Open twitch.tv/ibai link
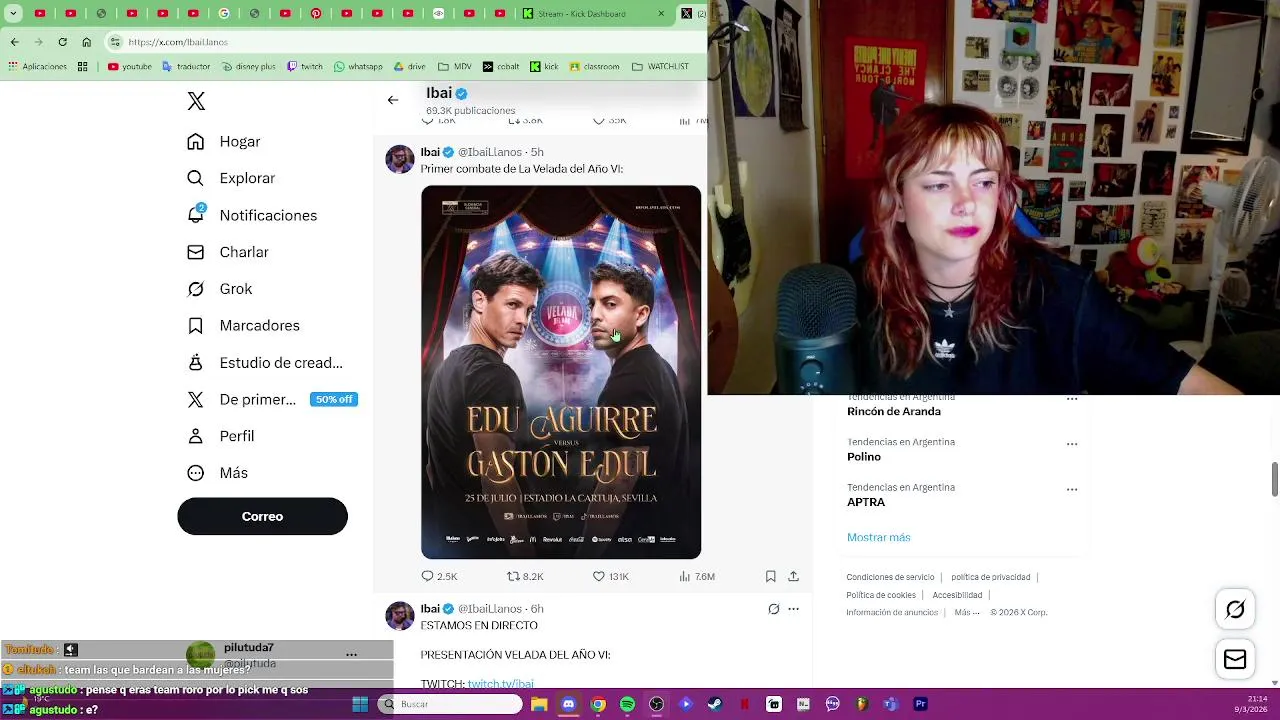This screenshot has width=1280, height=720. tap(500, 683)
